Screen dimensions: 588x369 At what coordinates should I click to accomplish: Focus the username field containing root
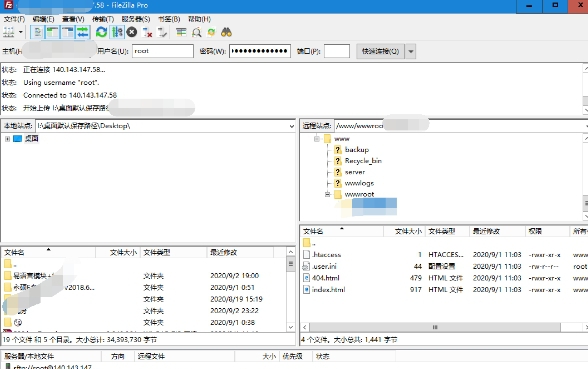click(163, 51)
